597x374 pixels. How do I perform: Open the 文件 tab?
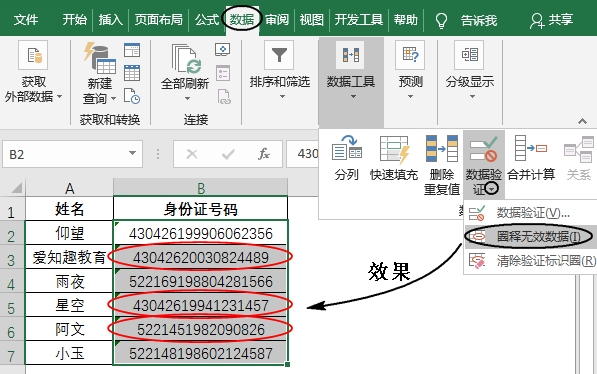pyautogui.click(x=26, y=20)
